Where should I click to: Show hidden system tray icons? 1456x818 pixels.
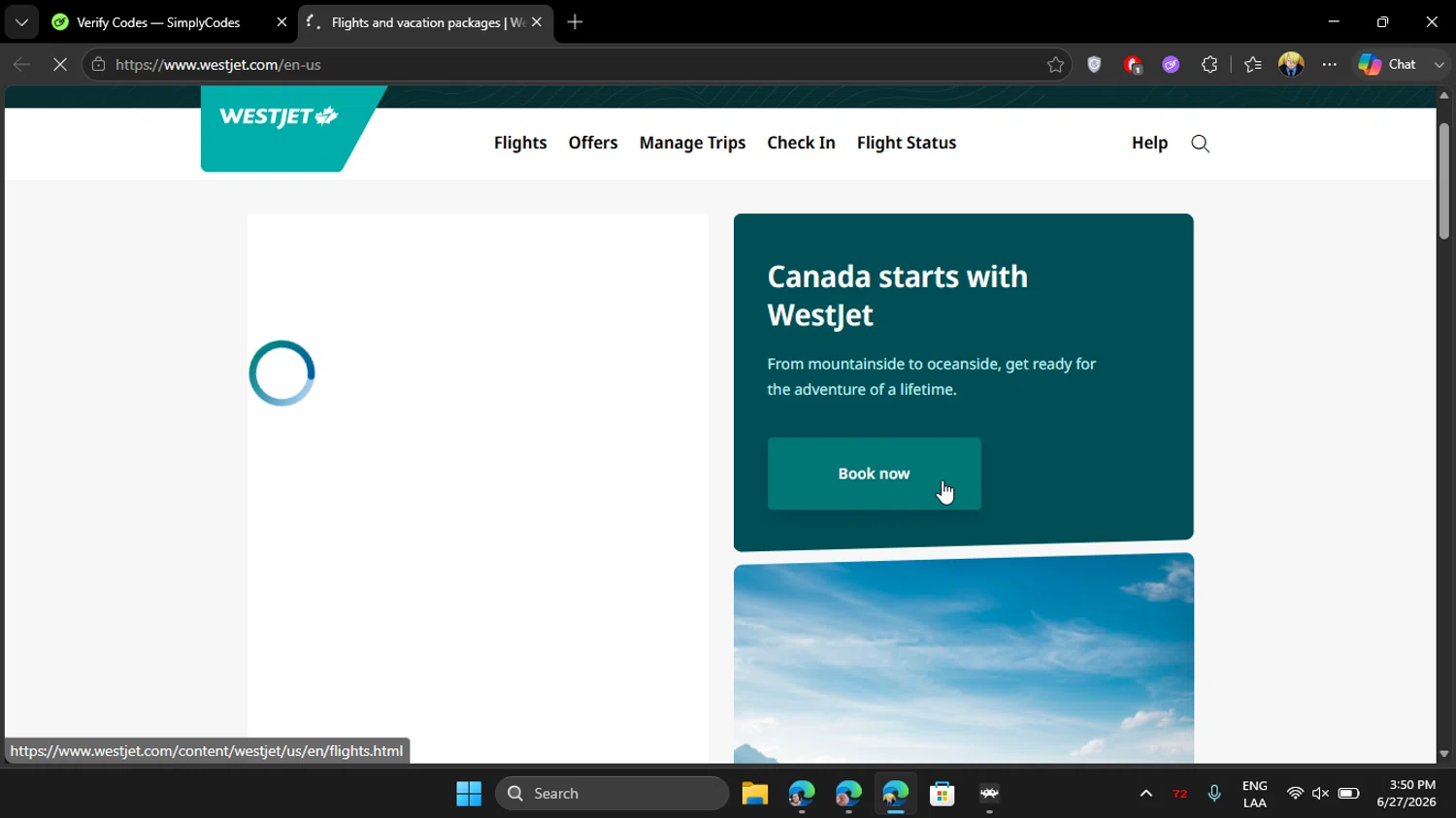coord(1146,794)
